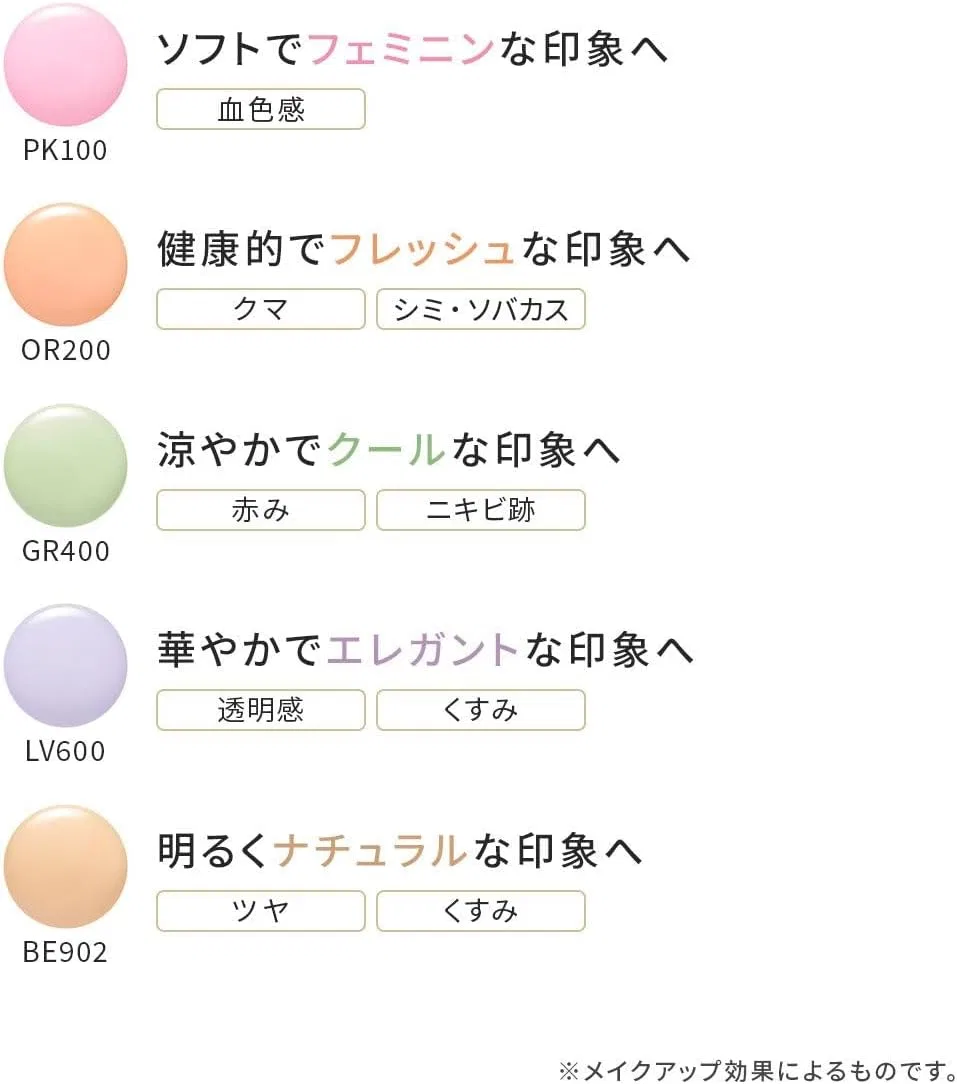Click the 透明感 tag button
957x1084 pixels.
pos(261,710)
